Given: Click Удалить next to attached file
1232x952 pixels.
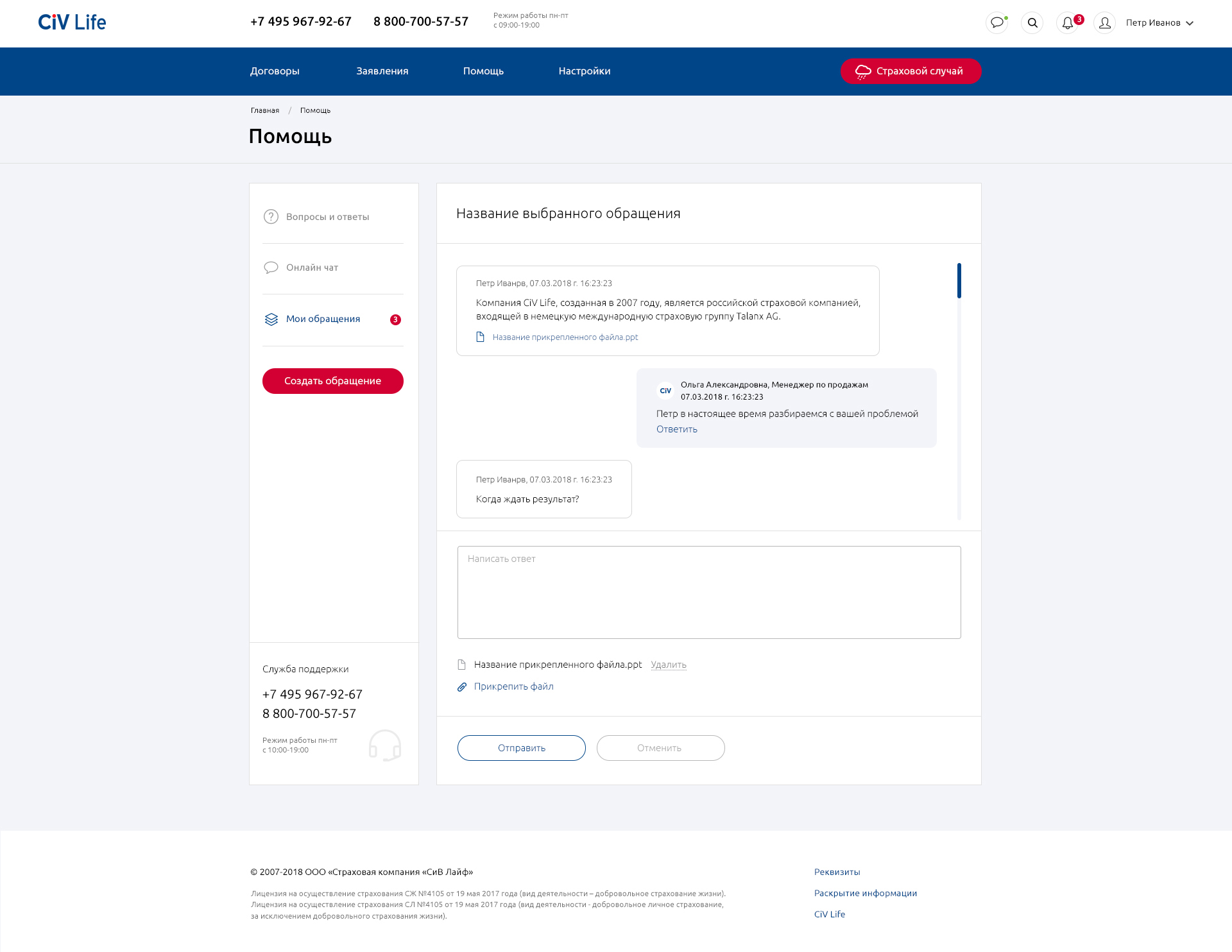Looking at the screenshot, I should (668, 665).
